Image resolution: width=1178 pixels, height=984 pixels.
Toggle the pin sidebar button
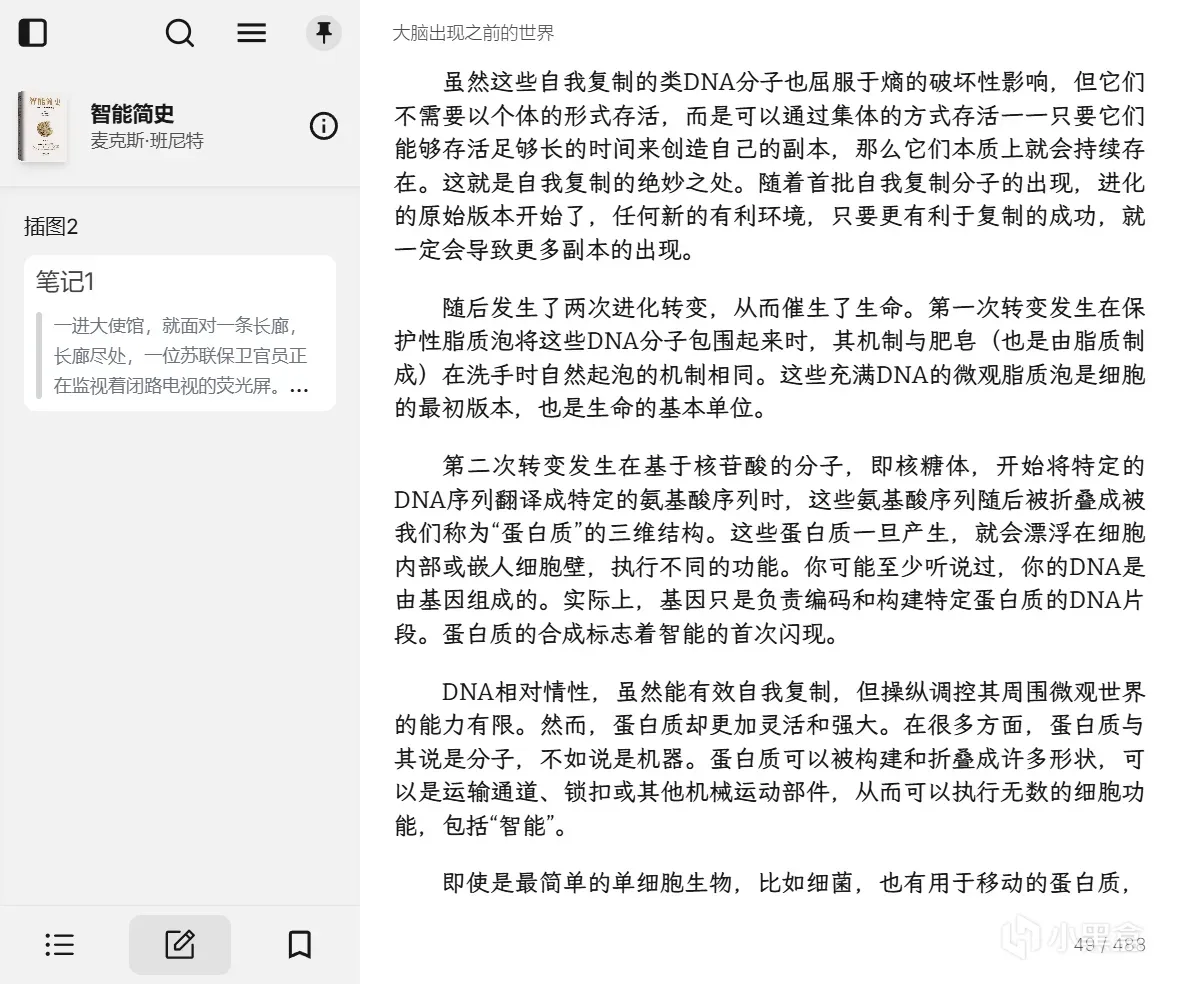tap(324, 33)
